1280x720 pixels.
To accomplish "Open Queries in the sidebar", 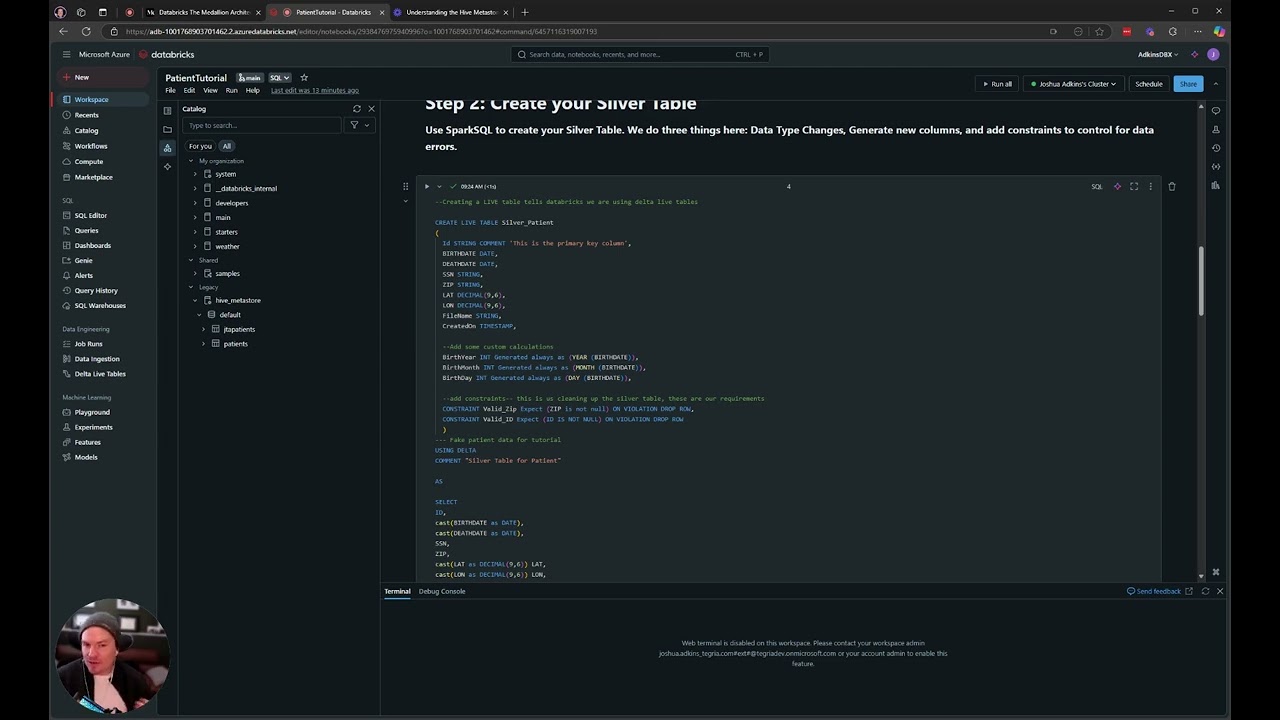I will point(86,230).
